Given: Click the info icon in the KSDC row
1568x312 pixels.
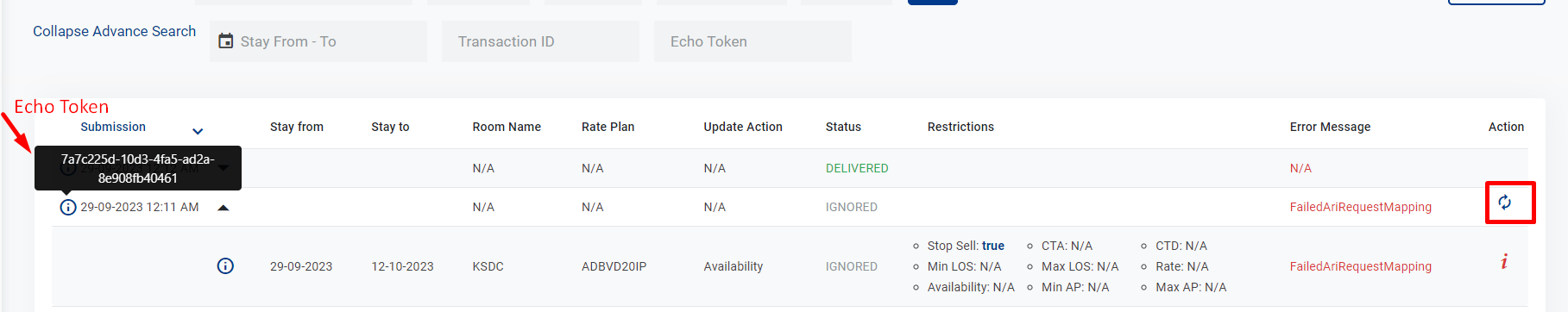Looking at the screenshot, I should coord(225,265).
